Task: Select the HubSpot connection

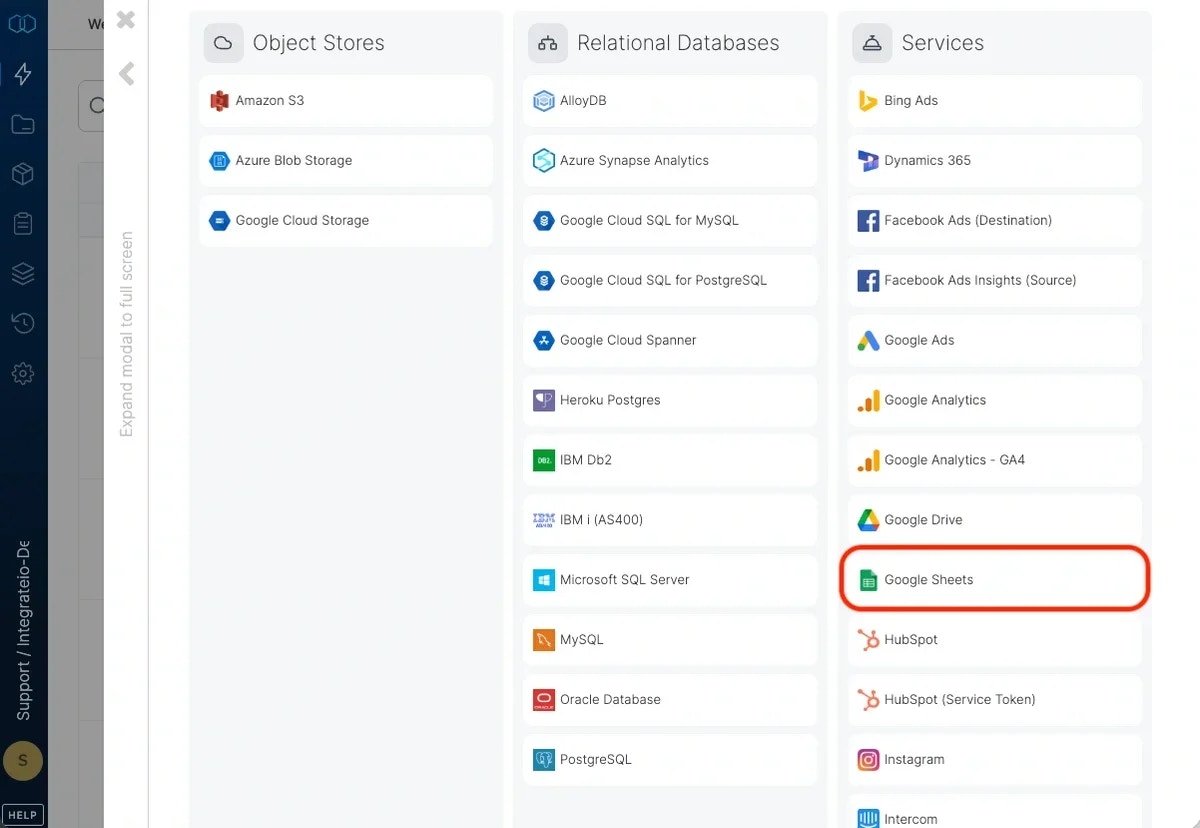Action: click(x=995, y=639)
